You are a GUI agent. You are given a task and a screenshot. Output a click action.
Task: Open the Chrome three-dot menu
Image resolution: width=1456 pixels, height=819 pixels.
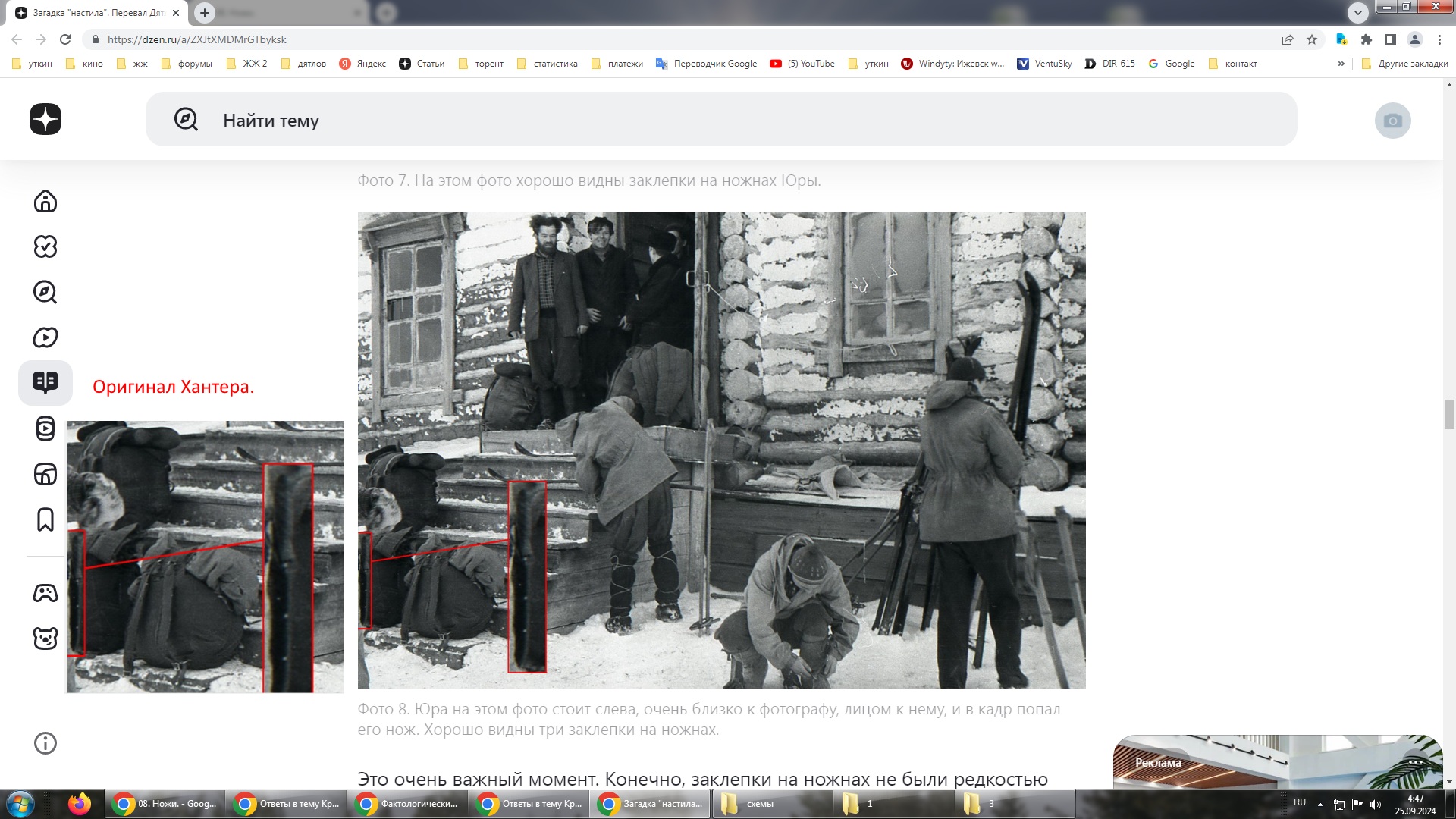(1439, 39)
